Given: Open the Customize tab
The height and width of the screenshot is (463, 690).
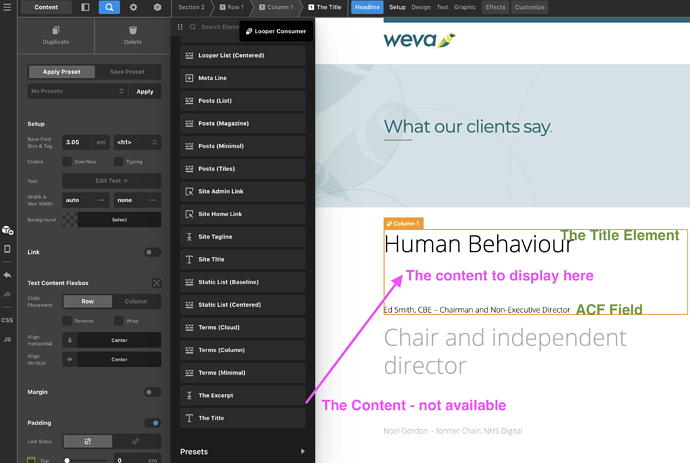Looking at the screenshot, I should [x=529, y=7].
